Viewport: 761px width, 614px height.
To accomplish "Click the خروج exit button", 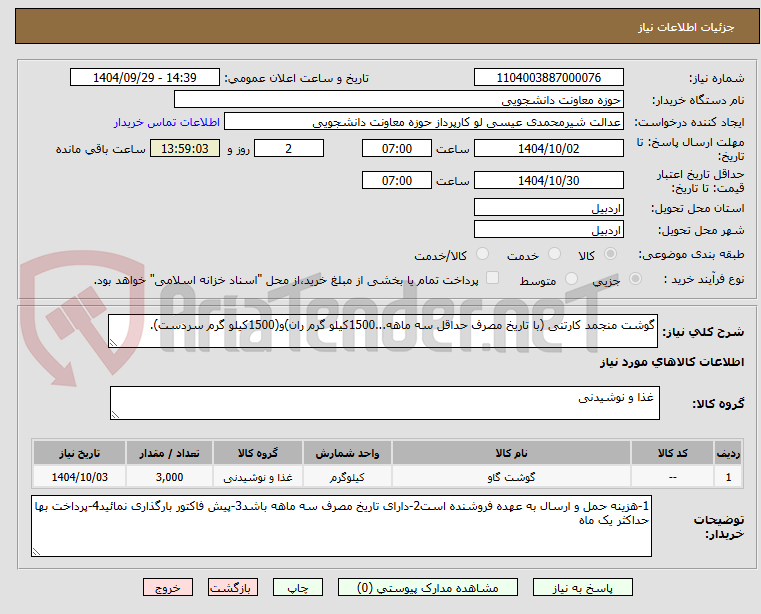I will 167,588.
